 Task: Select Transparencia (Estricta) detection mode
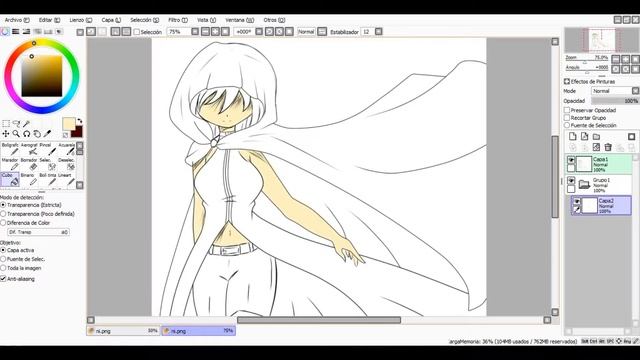3,205
